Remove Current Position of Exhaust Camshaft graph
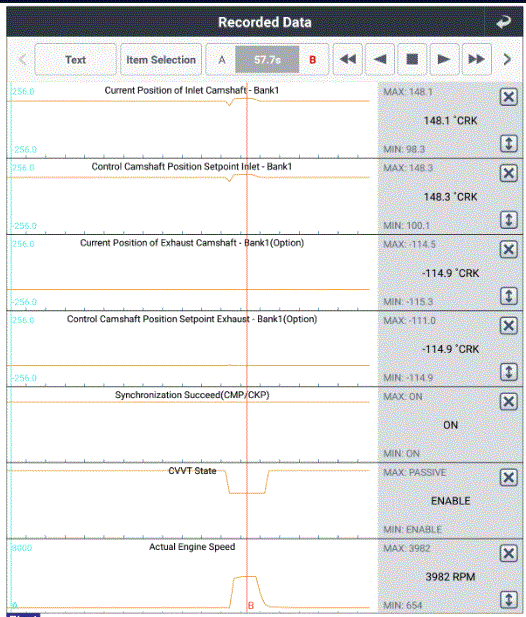Image resolution: width=526 pixels, height=617 pixels. pos(509,249)
